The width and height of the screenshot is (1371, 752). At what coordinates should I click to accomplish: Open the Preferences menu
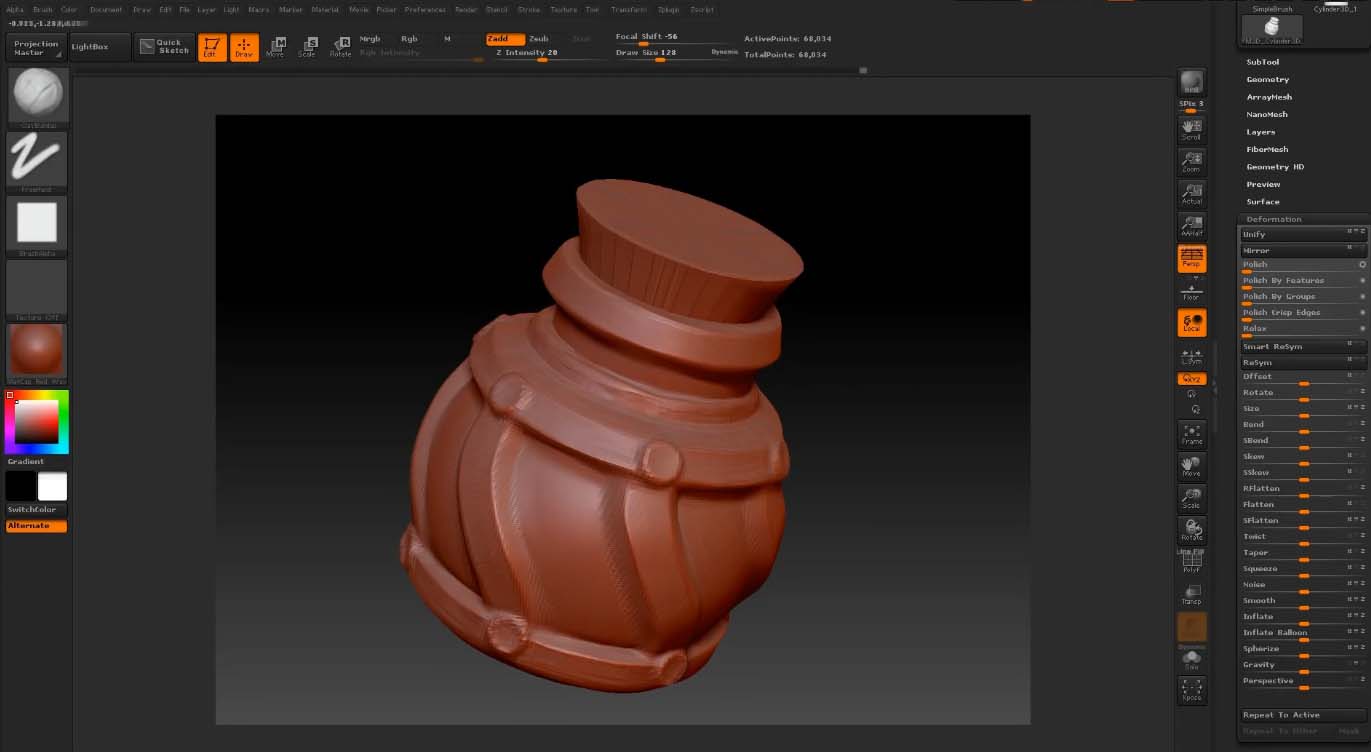pyautogui.click(x=425, y=9)
